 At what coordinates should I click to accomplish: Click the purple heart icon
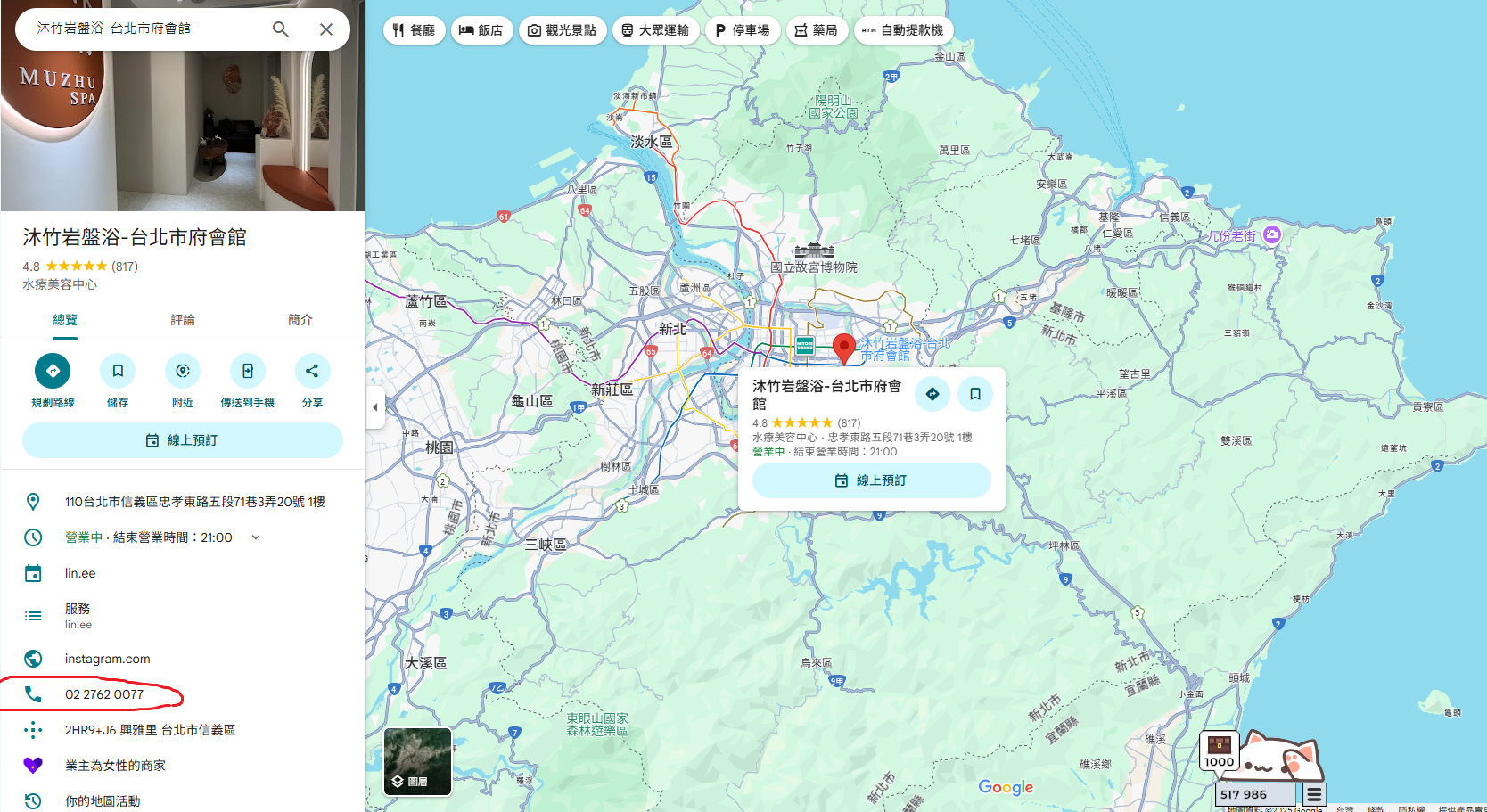point(33,766)
